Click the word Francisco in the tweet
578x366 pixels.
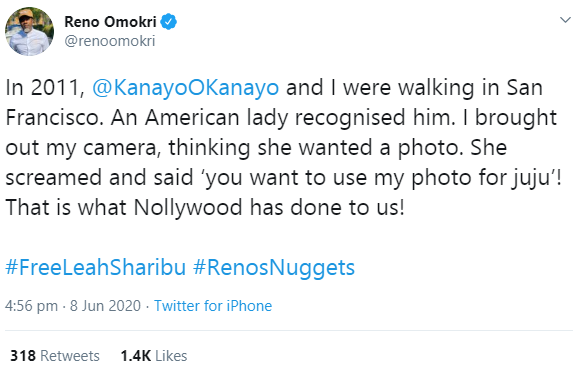click(54, 118)
